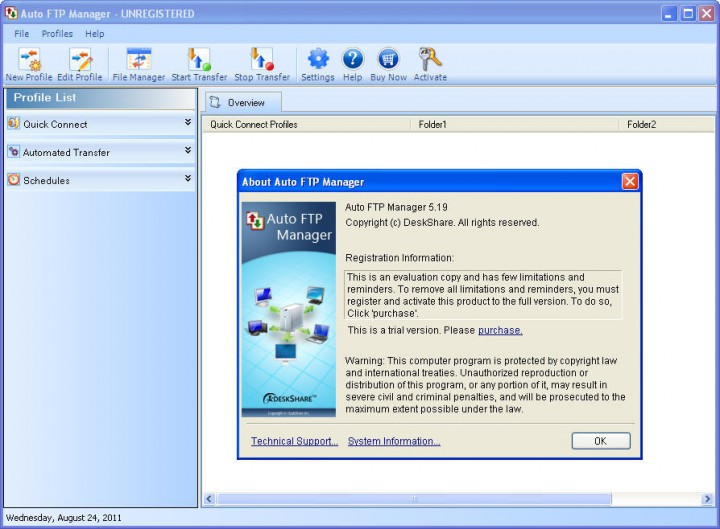This screenshot has height=529, width=720.
Task: Maximize the Auto FTP Manager window
Action: (688, 13)
